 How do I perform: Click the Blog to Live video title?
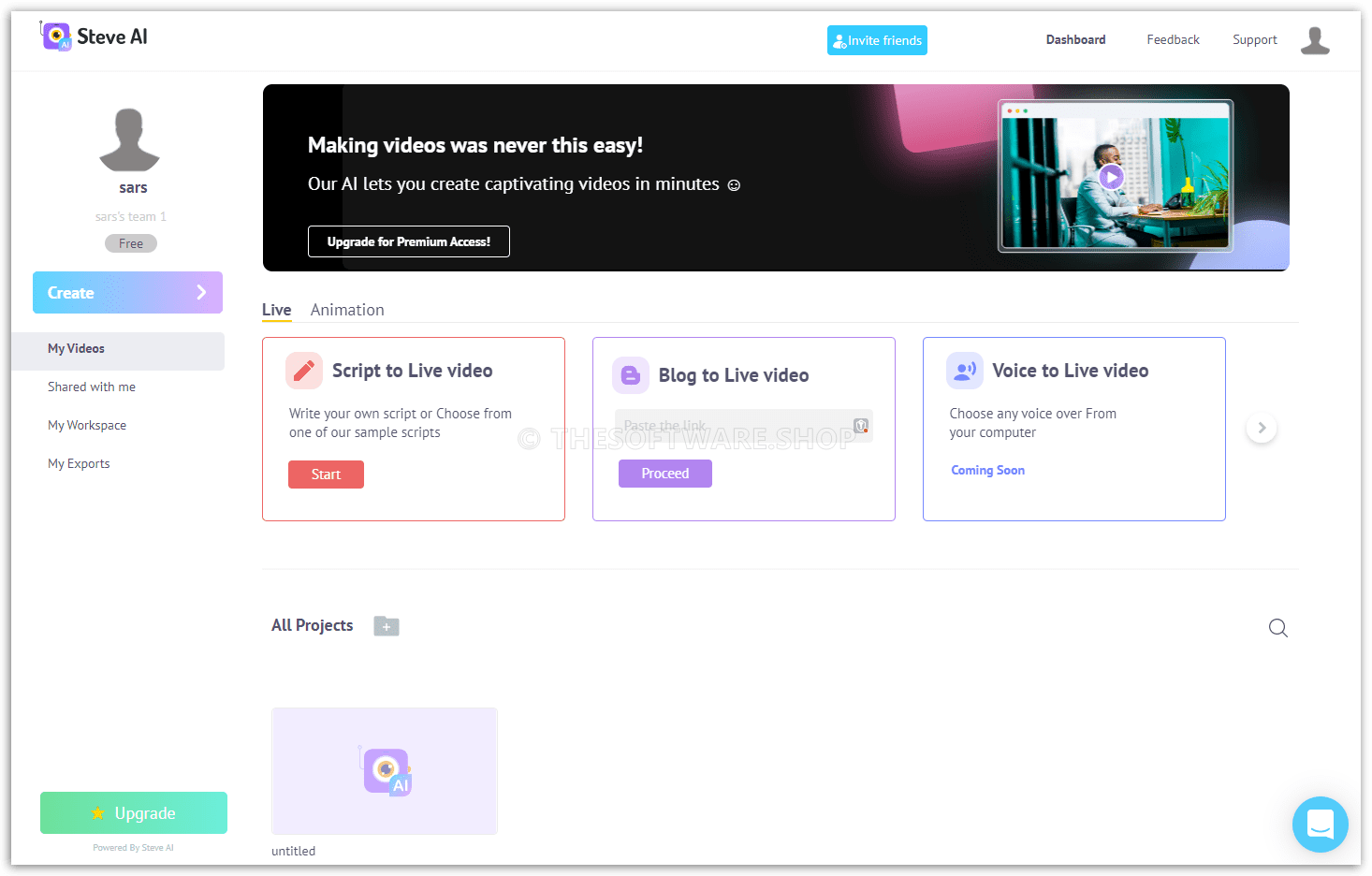tap(734, 375)
